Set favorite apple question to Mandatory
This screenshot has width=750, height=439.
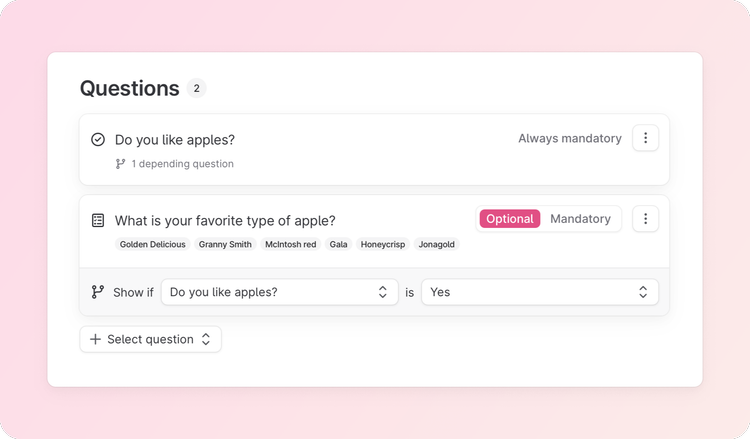click(580, 219)
